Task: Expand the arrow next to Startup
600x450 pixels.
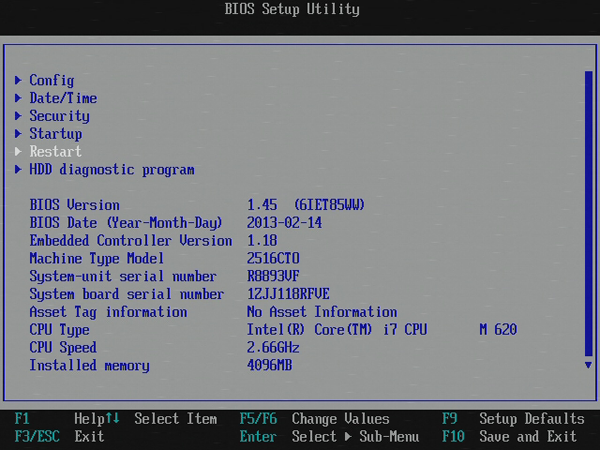Action: (x=18, y=134)
